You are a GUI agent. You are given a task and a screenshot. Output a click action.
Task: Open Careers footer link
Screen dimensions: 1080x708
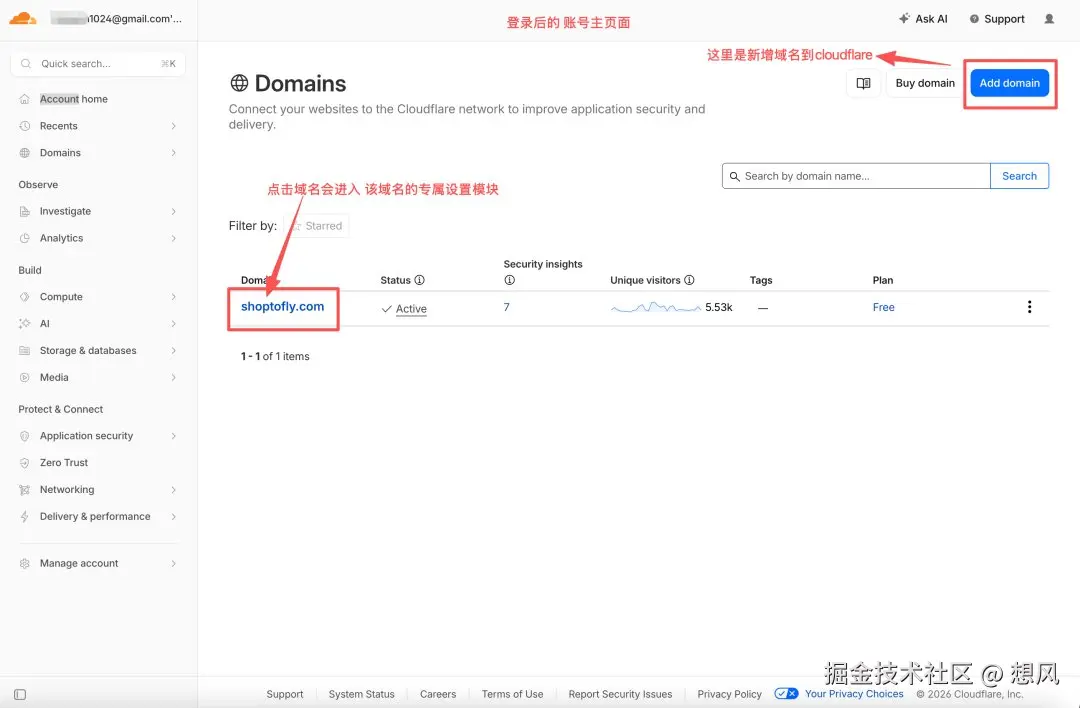438,694
